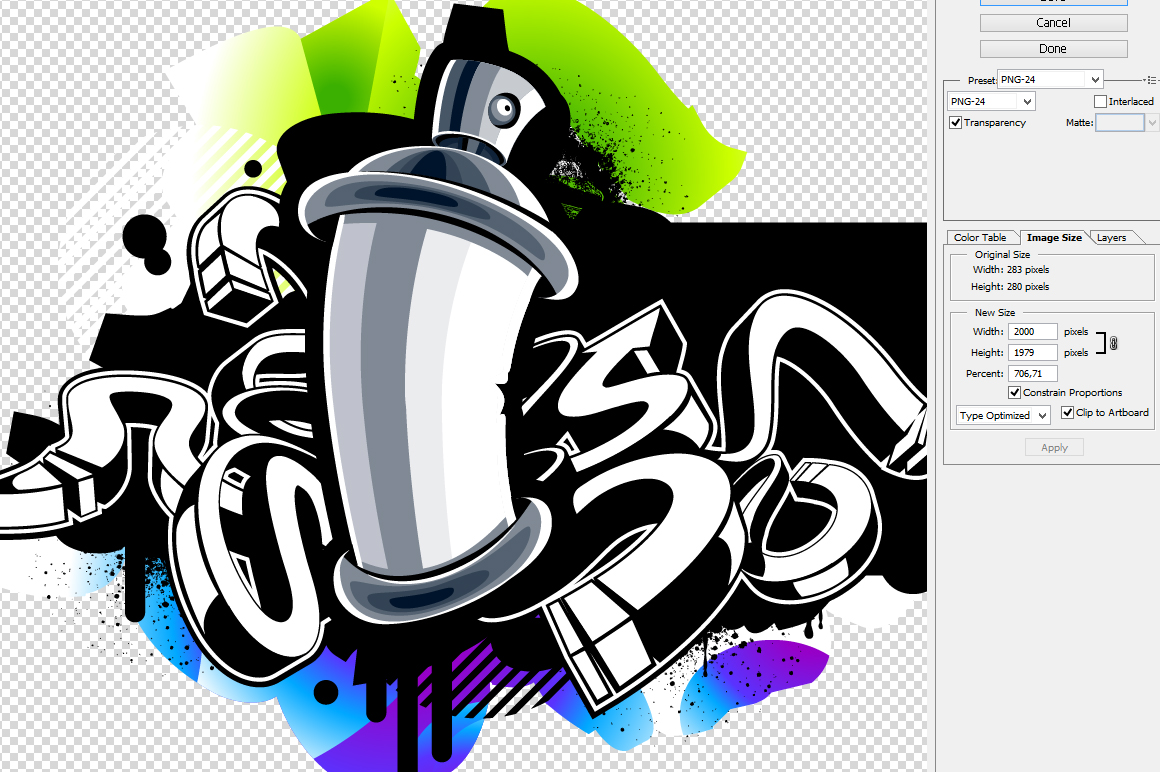Expand the Type Optimized dropdown
This screenshot has height=772, width=1160.
pos(1001,415)
